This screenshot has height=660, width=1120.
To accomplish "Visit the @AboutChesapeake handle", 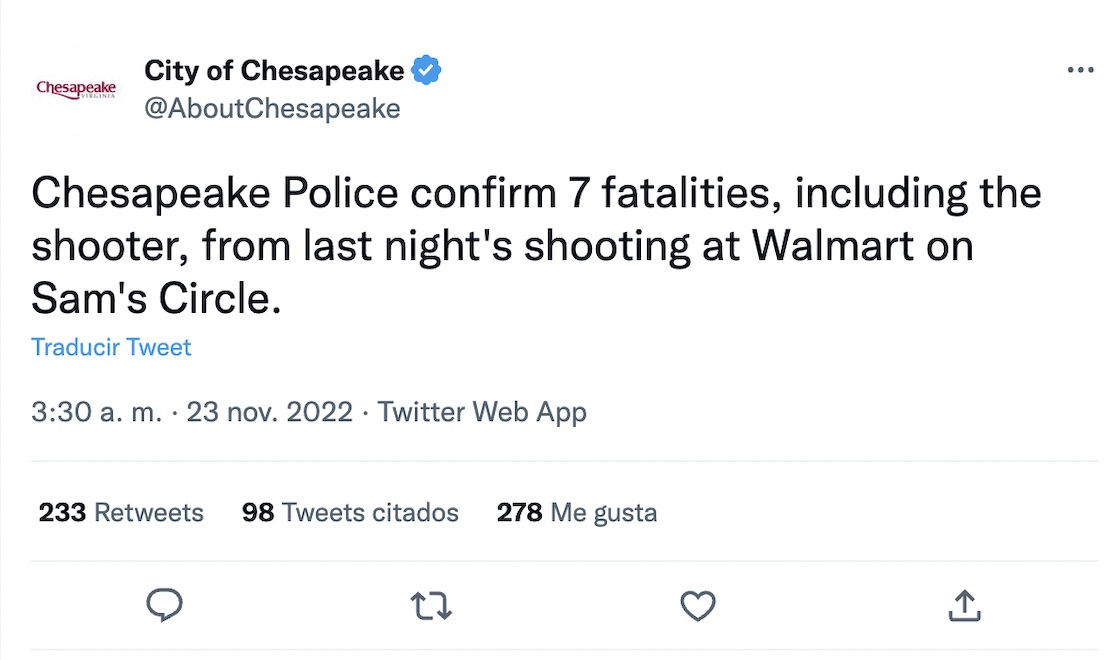I will point(272,108).
